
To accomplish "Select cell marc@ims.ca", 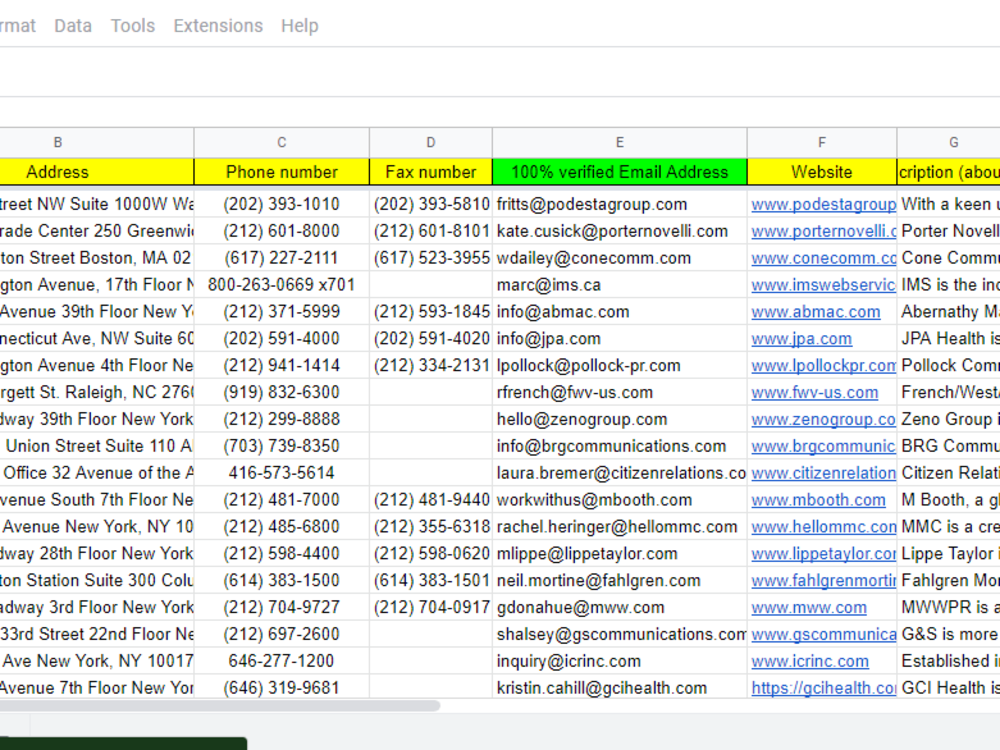I will click(620, 285).
